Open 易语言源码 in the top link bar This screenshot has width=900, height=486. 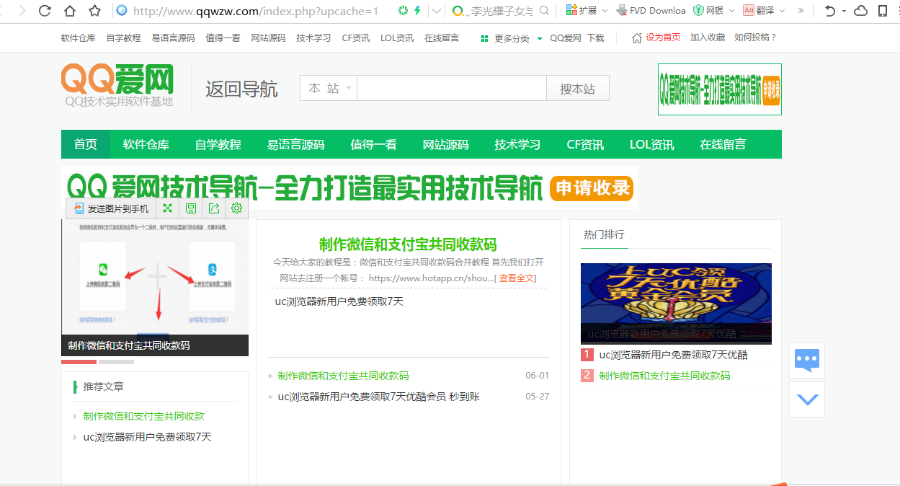click(173, 38)
